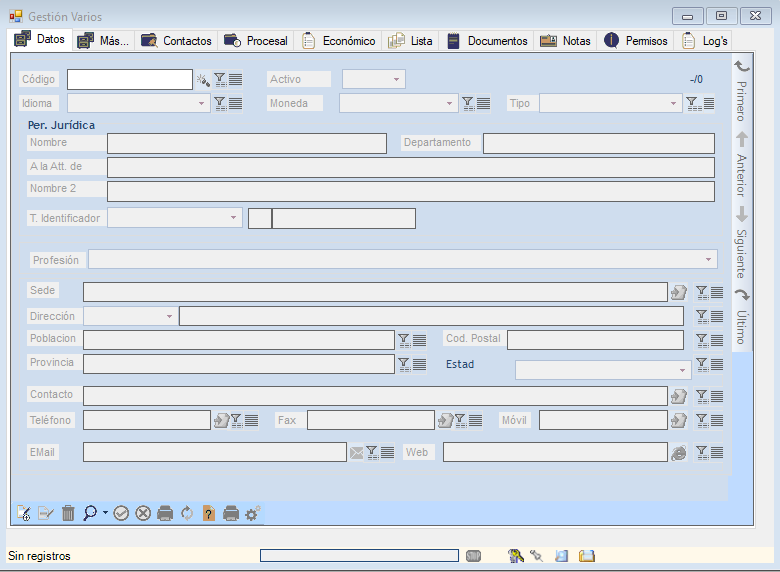The image size is (780, 572).
Task: Click the circular arrows refresh icon
Action: [187, 513]
